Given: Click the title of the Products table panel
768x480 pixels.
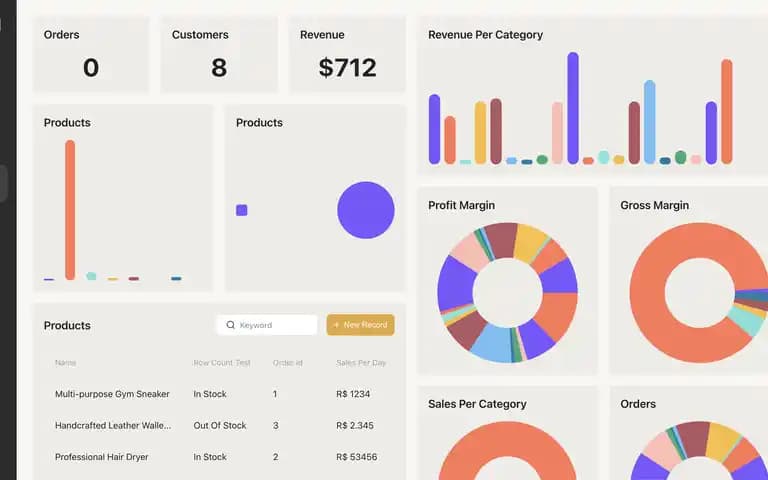Looking at the screenshot, I should [x=67, y=326].
